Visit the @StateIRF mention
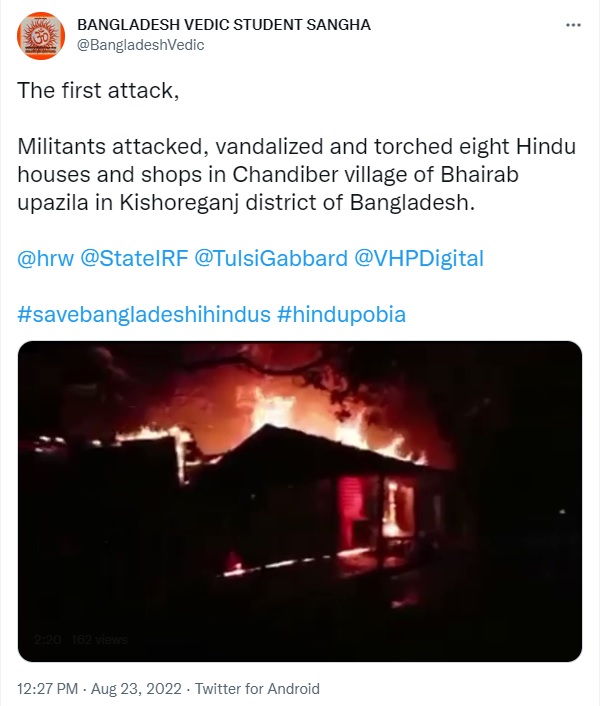The height and width of the screenshot is (706, 614). [132, 258]
